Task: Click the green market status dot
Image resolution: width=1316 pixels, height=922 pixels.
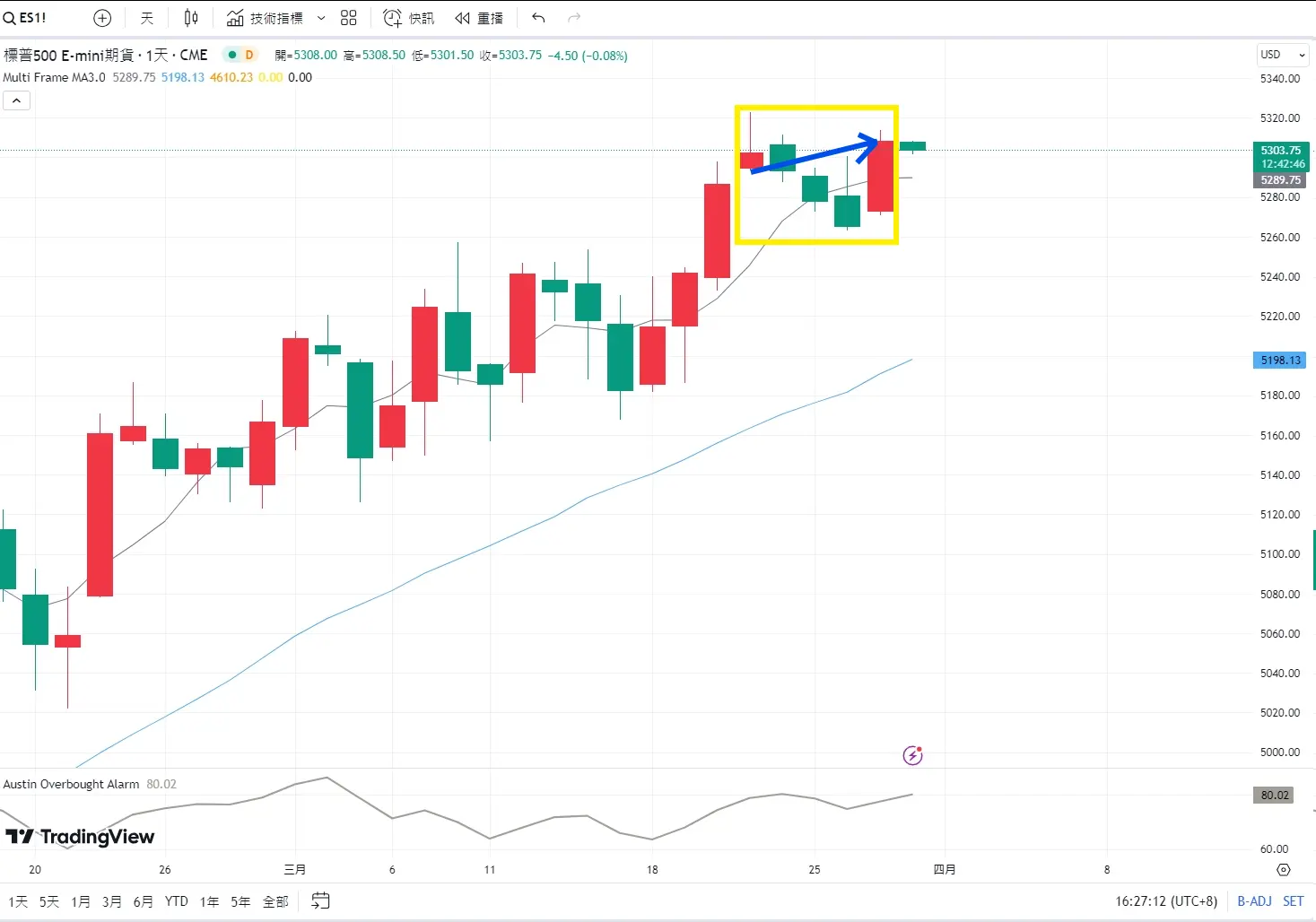Action: [x=232, y=55]
